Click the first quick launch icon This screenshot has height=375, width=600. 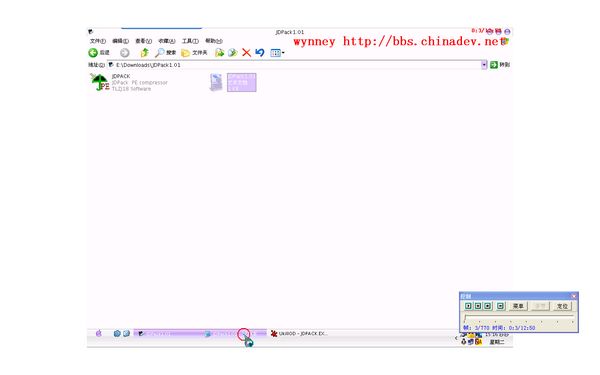coord(117,334)
